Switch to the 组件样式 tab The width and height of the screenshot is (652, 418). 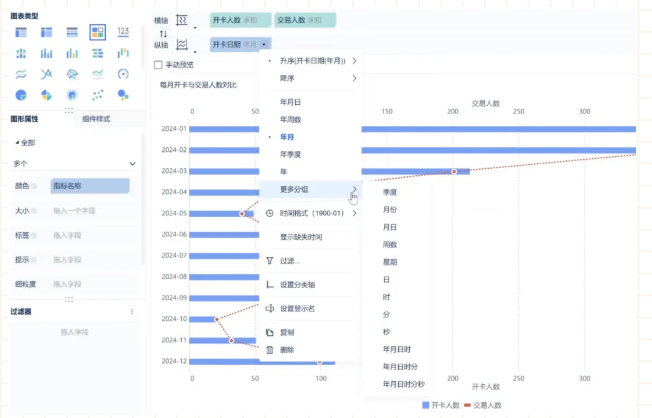95,119
